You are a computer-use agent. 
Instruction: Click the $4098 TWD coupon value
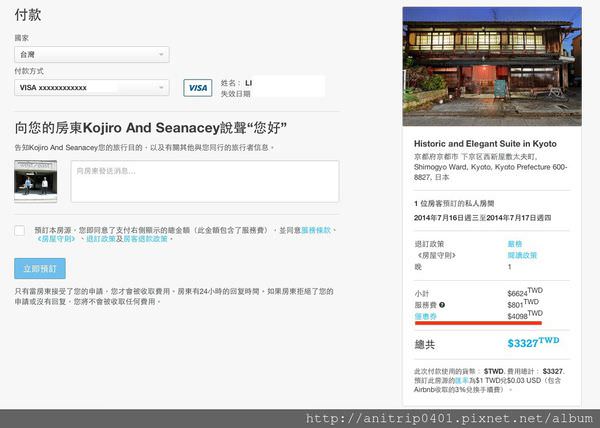pyautogui.click(x=525, y=316)
